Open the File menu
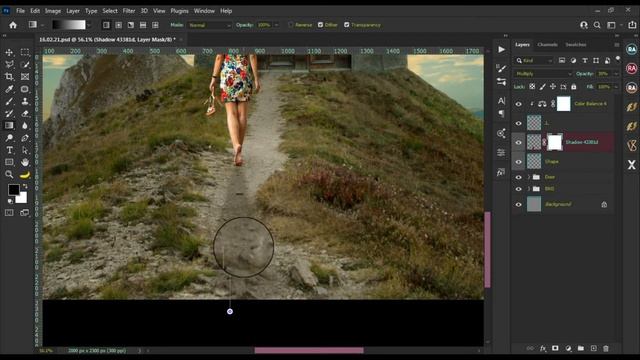The height and width of the screenshot is (360, 640). coord(20,11)
